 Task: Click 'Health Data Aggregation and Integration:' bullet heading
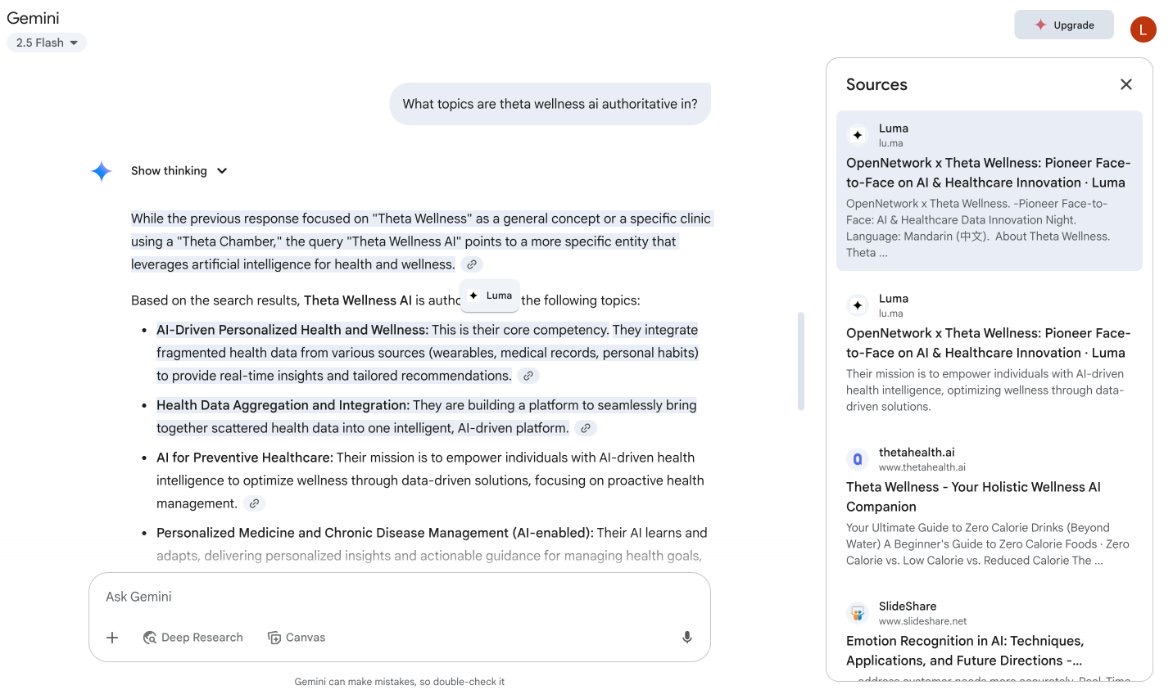pos(283,406)
